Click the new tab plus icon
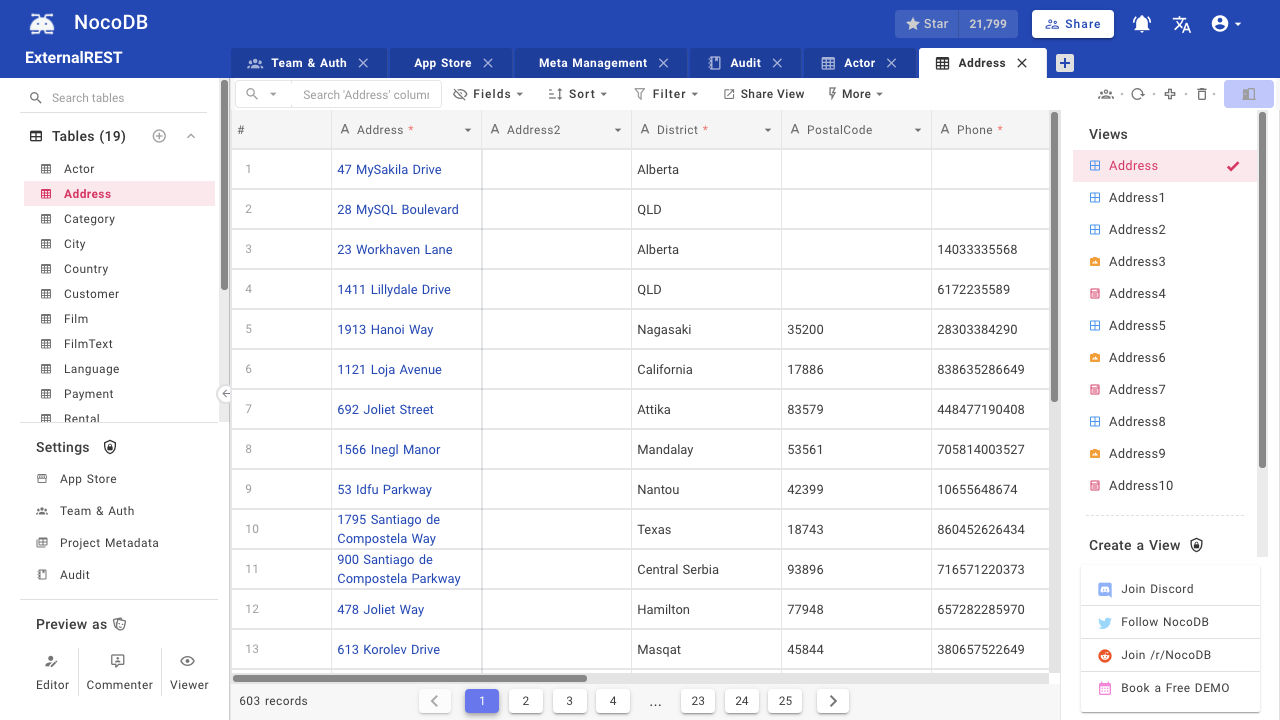This screenshot has height=720, width=1280. 1065,63
